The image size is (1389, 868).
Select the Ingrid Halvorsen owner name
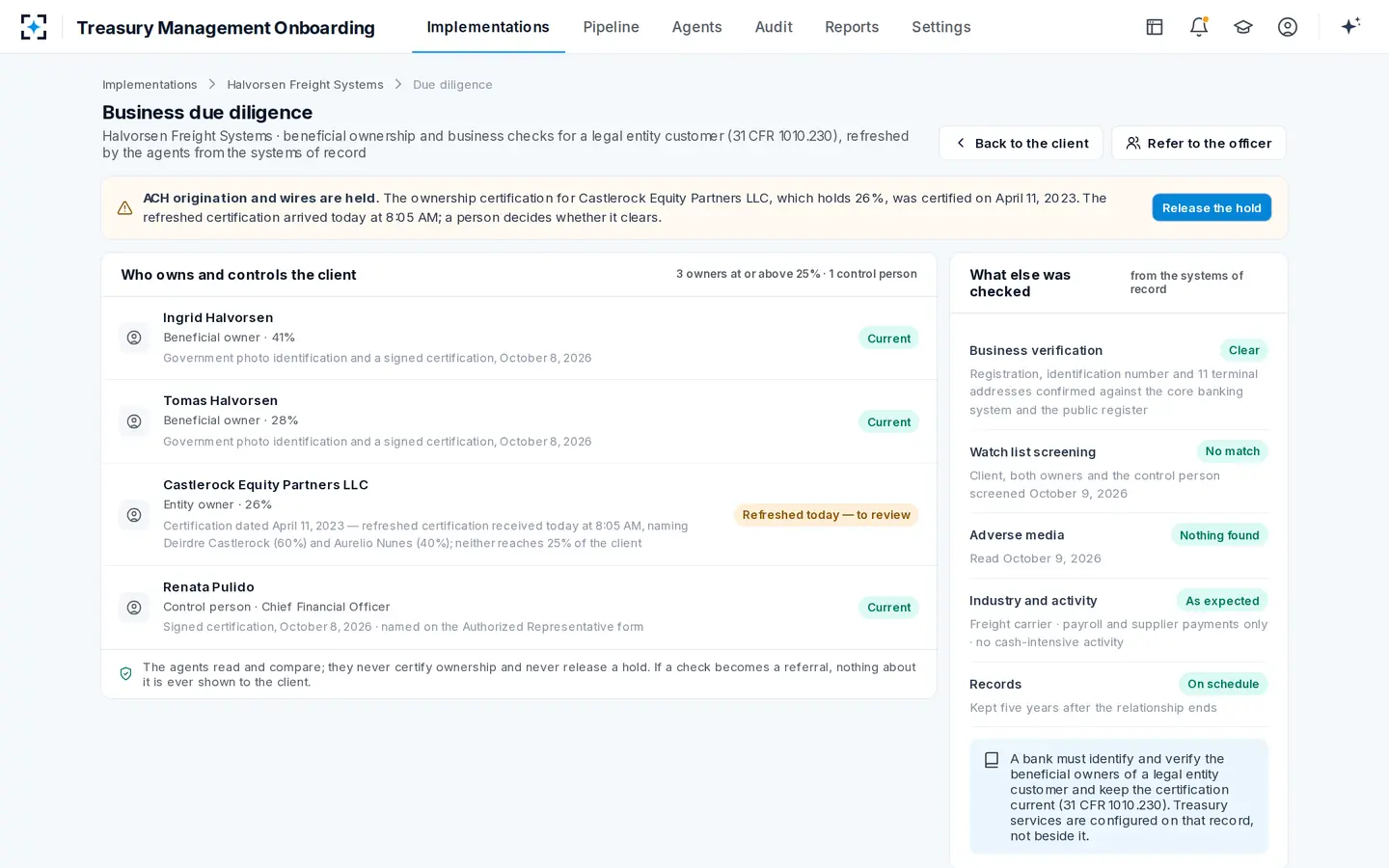click(218, 317)
